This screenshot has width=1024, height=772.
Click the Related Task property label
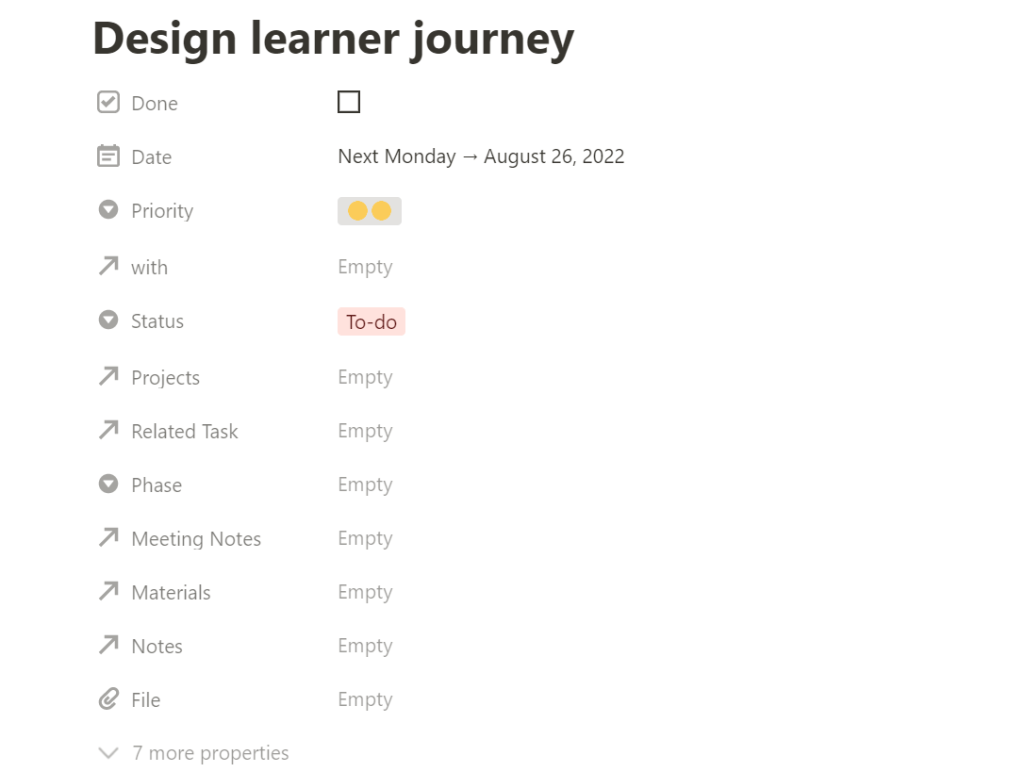[185, 431]
